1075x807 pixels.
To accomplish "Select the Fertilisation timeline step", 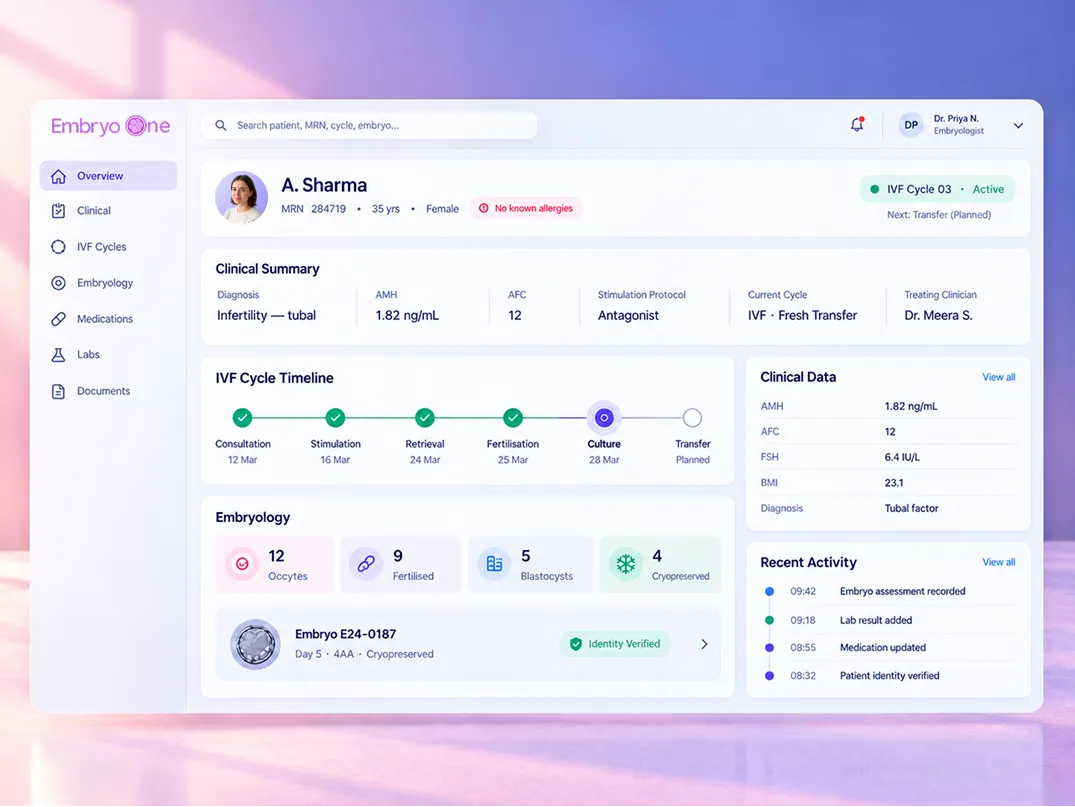I will (513, 418).
